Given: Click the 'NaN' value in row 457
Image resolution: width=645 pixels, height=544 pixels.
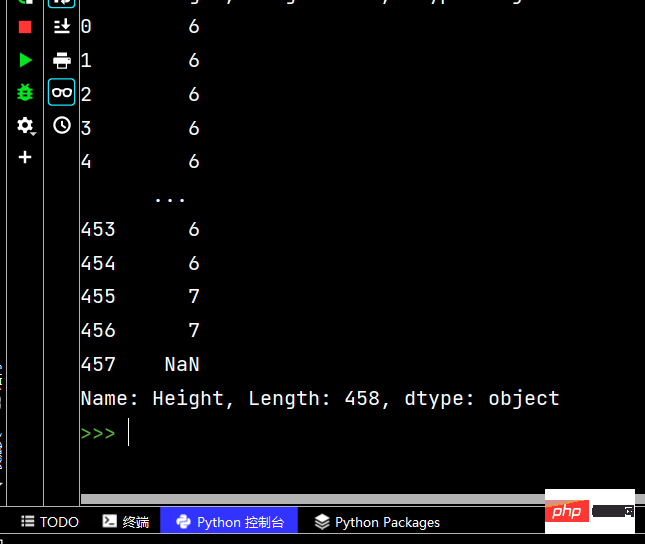Looking at the screenshot, I should [182, 364].
